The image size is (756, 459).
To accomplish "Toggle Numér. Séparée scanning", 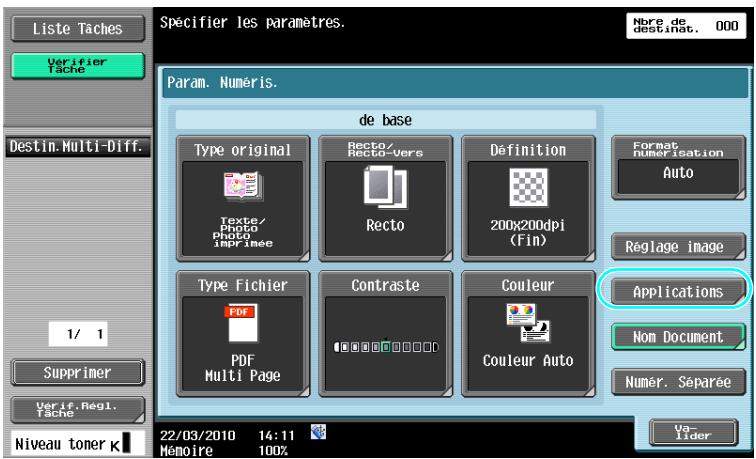I will click(678, 382).
